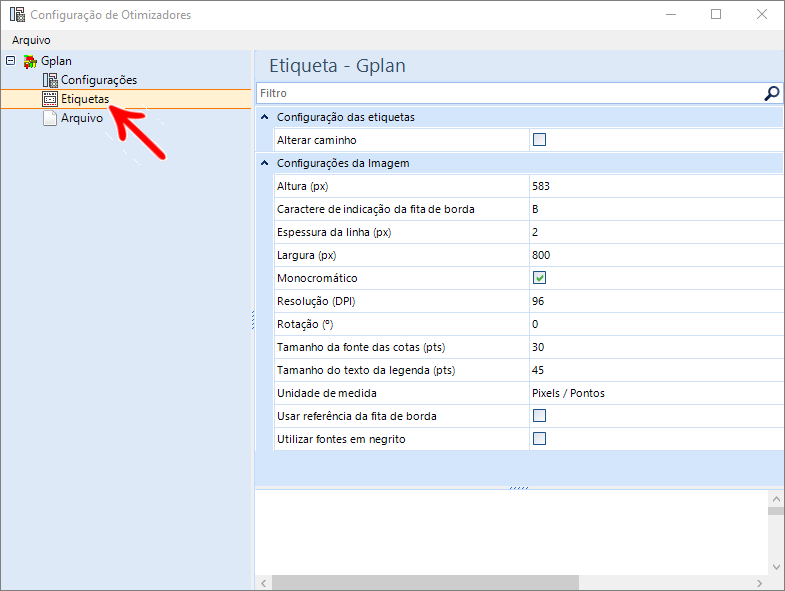Image resolution: width=785 pixels, height=591 pixels.
Task: Click the Etiquetas label icon in tree
Action: 50,99
